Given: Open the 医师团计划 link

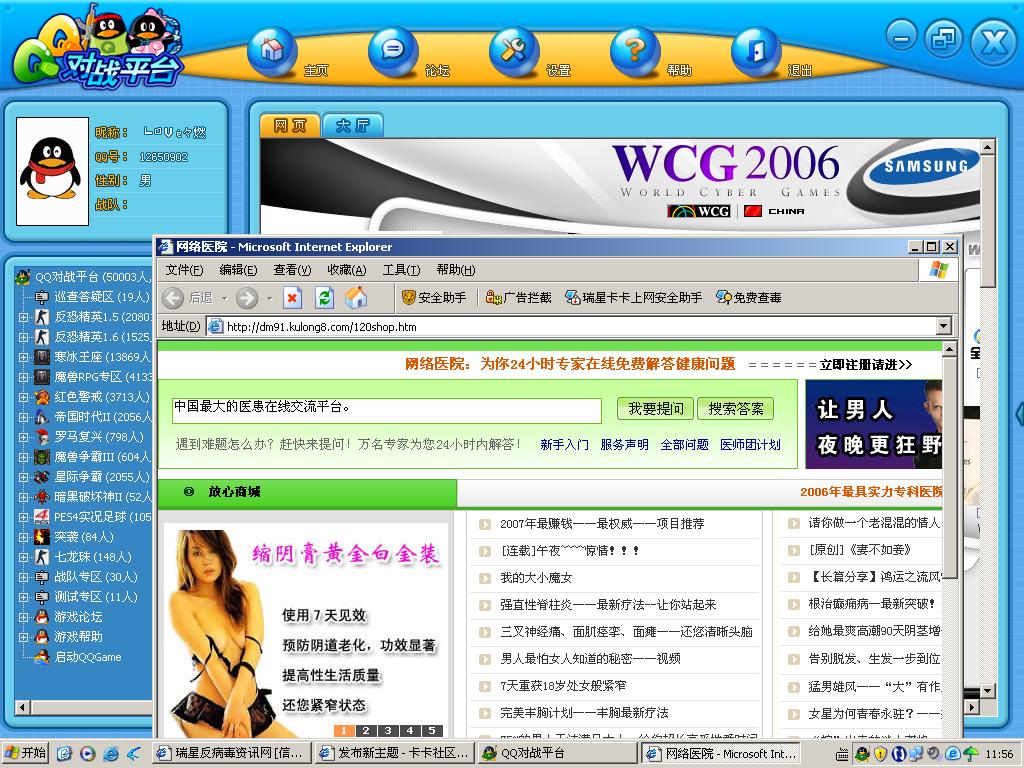Looking at the screenshot, I should tap(750, 445).
